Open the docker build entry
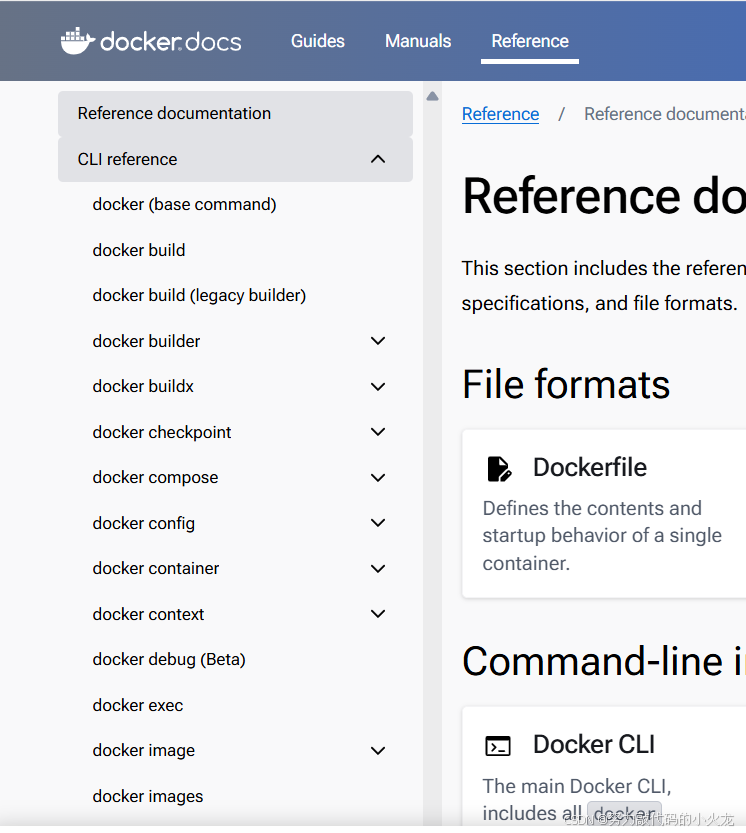746x833 pixels. point(139,250)
